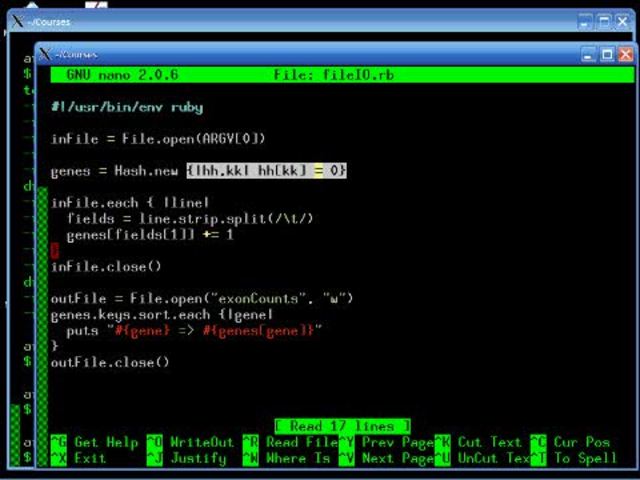640x480 pixels.
Task: Click the ^U UnCut Text shortcut
Action: point(482,458)
